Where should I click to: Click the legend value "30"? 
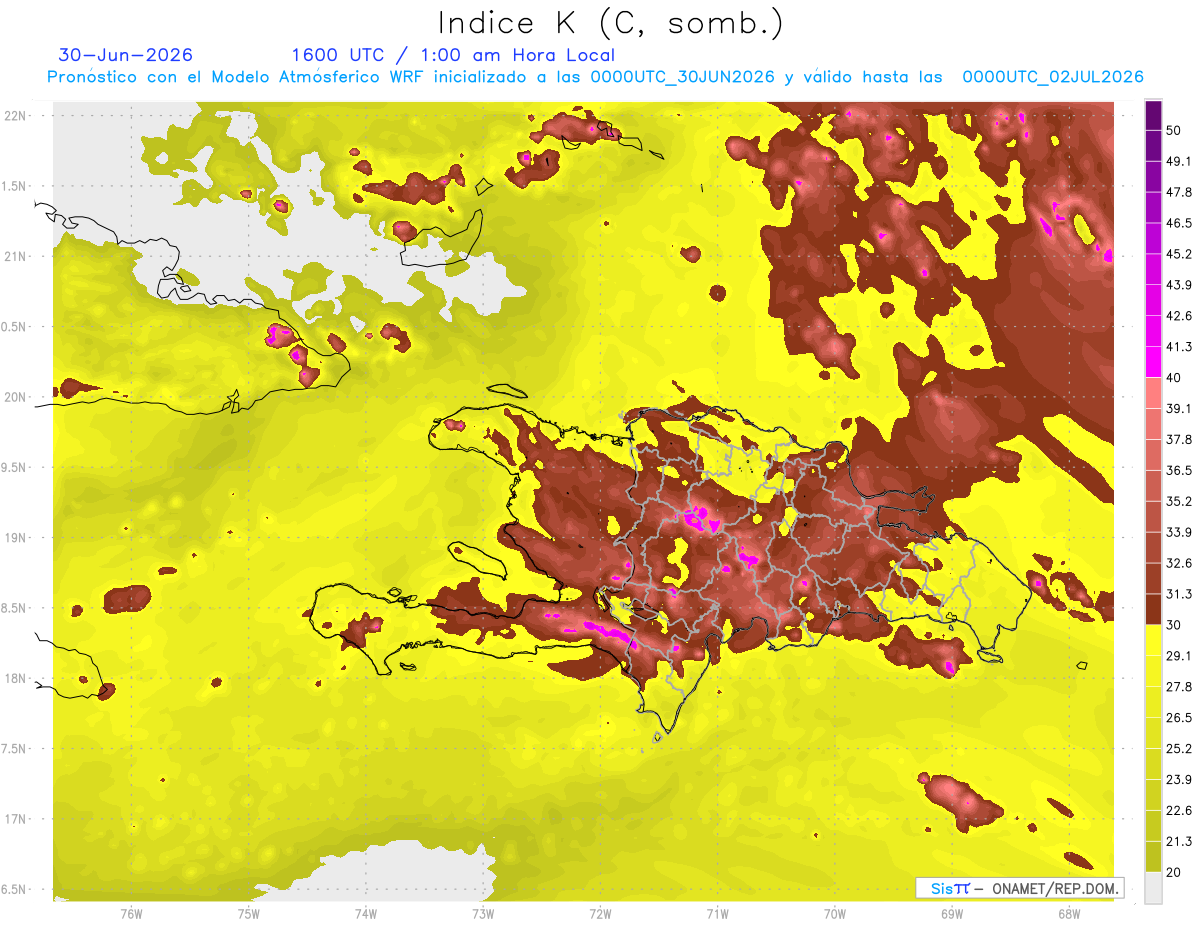(1174, 625)
